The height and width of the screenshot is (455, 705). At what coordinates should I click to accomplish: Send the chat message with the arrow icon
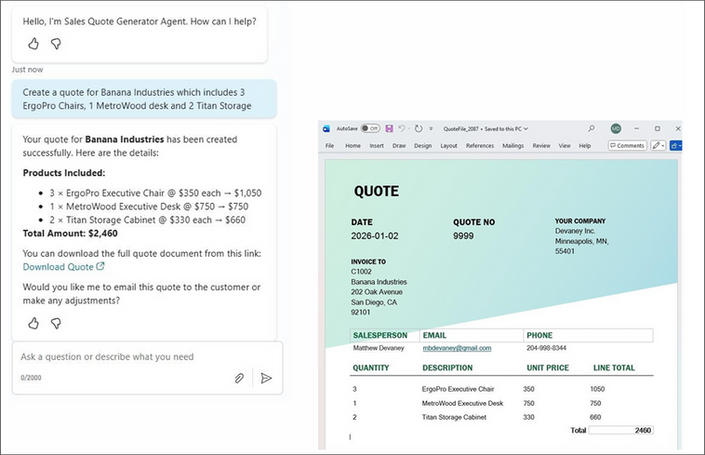pyautogui.click(x=266, y=378)
